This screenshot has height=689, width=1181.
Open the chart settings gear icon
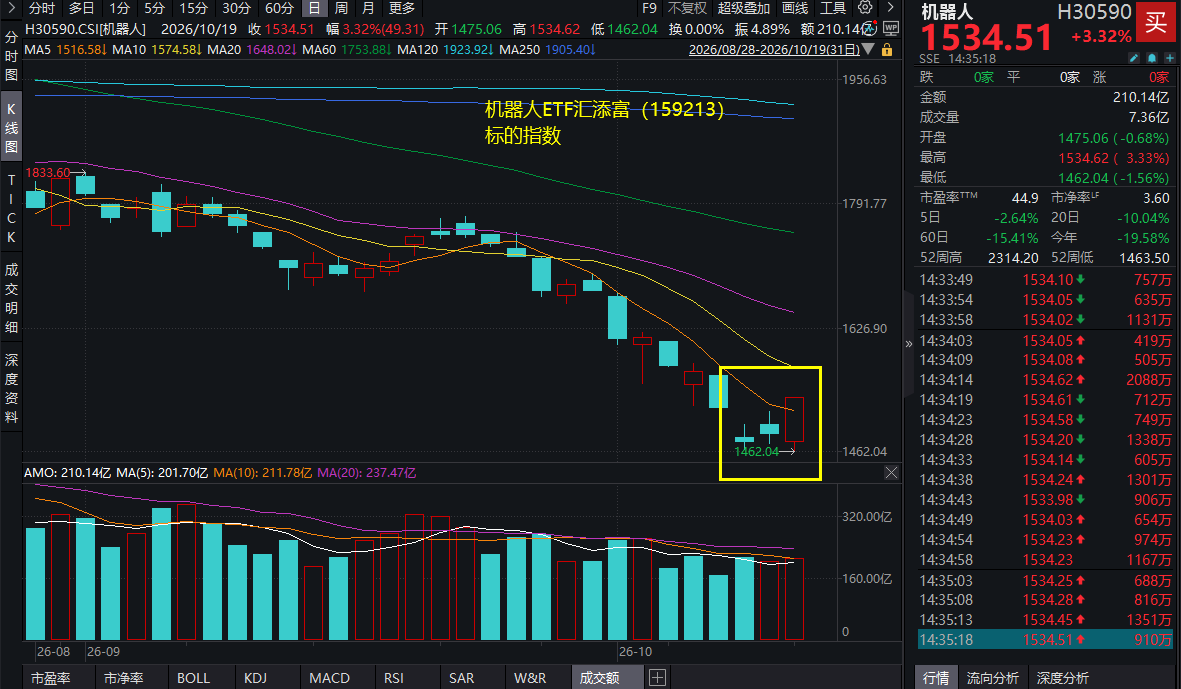tap(865, 8)
